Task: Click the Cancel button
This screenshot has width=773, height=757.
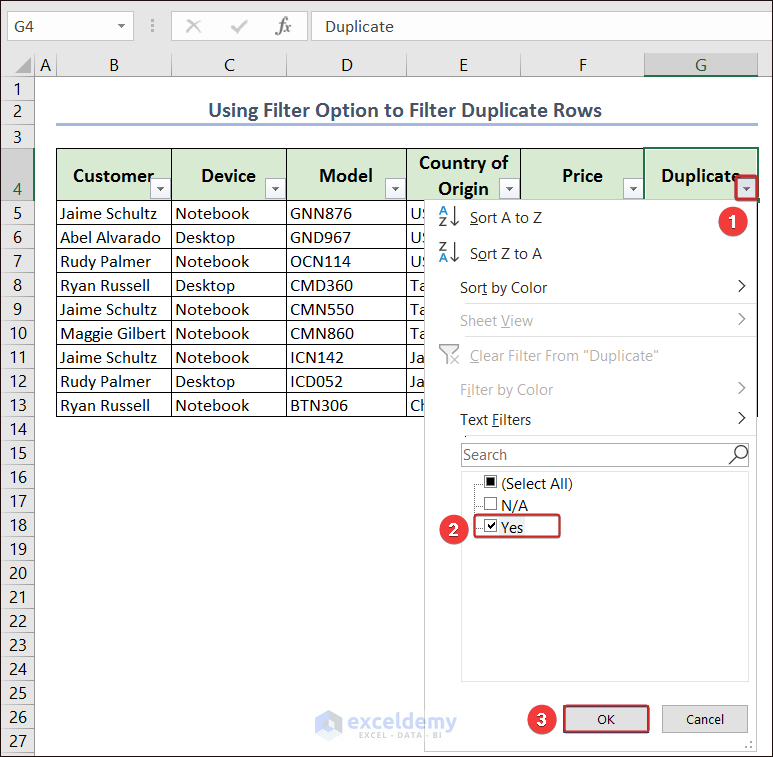Action: pyautogui.click(x=704, y=719)
